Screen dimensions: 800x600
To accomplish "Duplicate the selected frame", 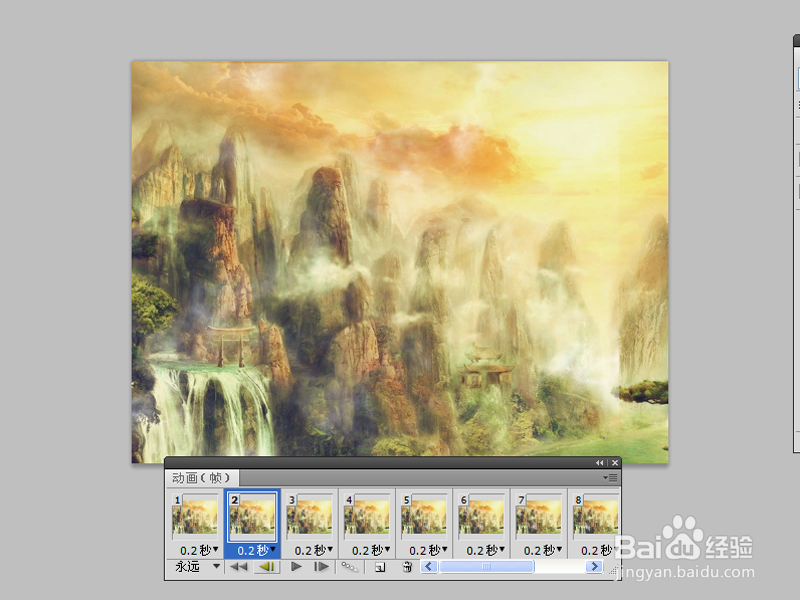I will click(380, 567).
